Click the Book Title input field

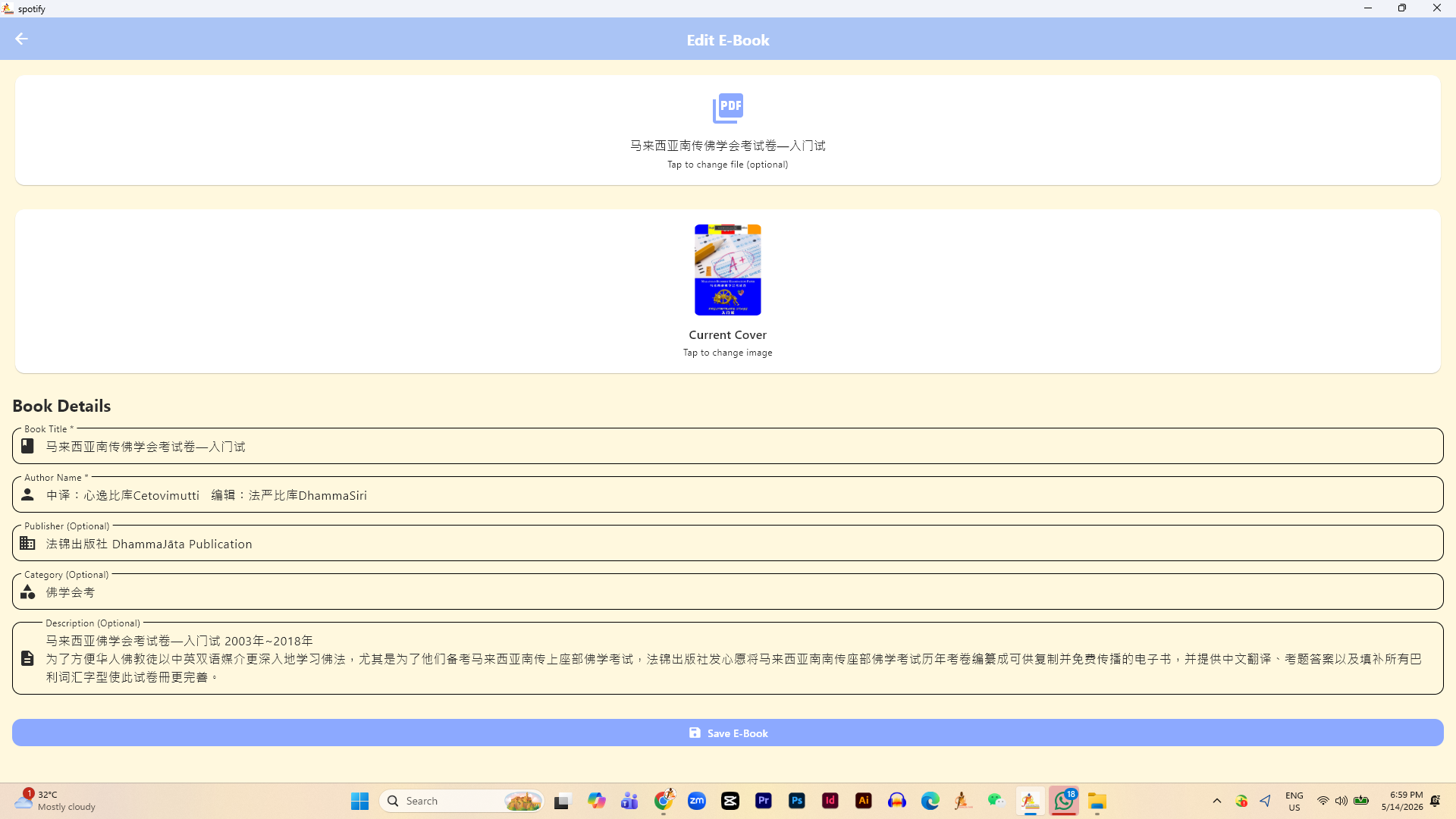coord(728,446)
